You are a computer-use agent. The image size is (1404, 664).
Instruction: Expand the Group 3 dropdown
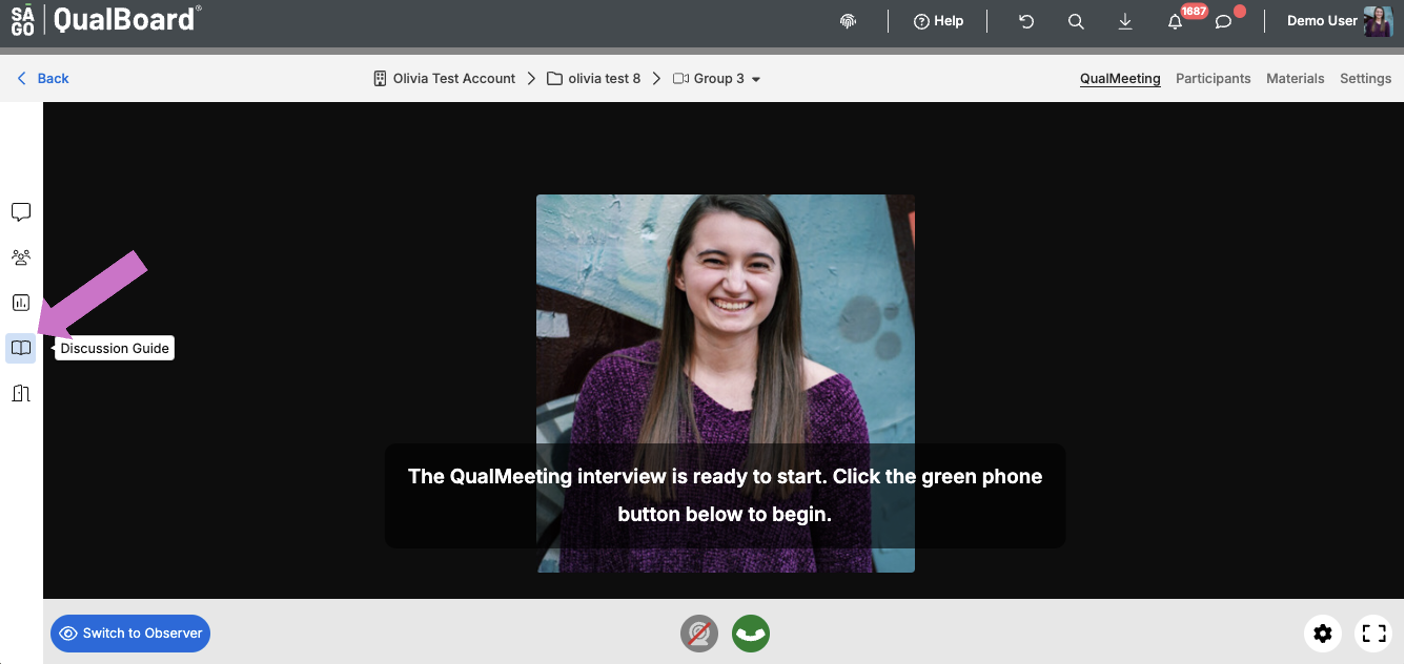[x=717, y=78]
